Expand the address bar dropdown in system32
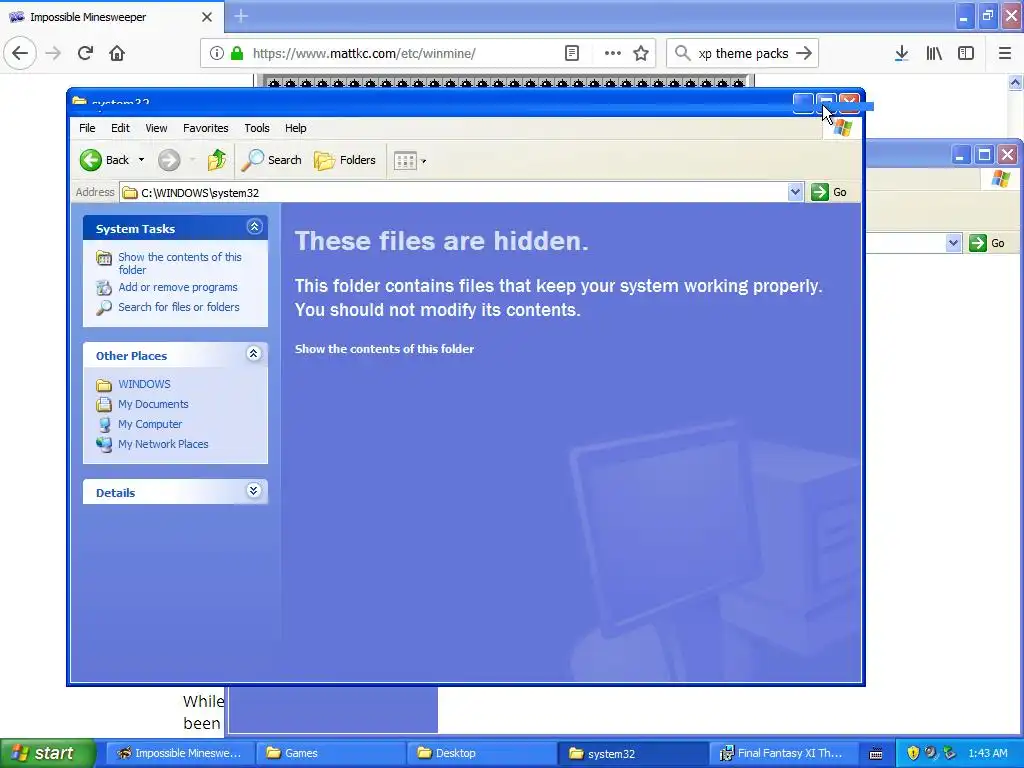This screenshot has width=1024, height=768. coord(795,192)
